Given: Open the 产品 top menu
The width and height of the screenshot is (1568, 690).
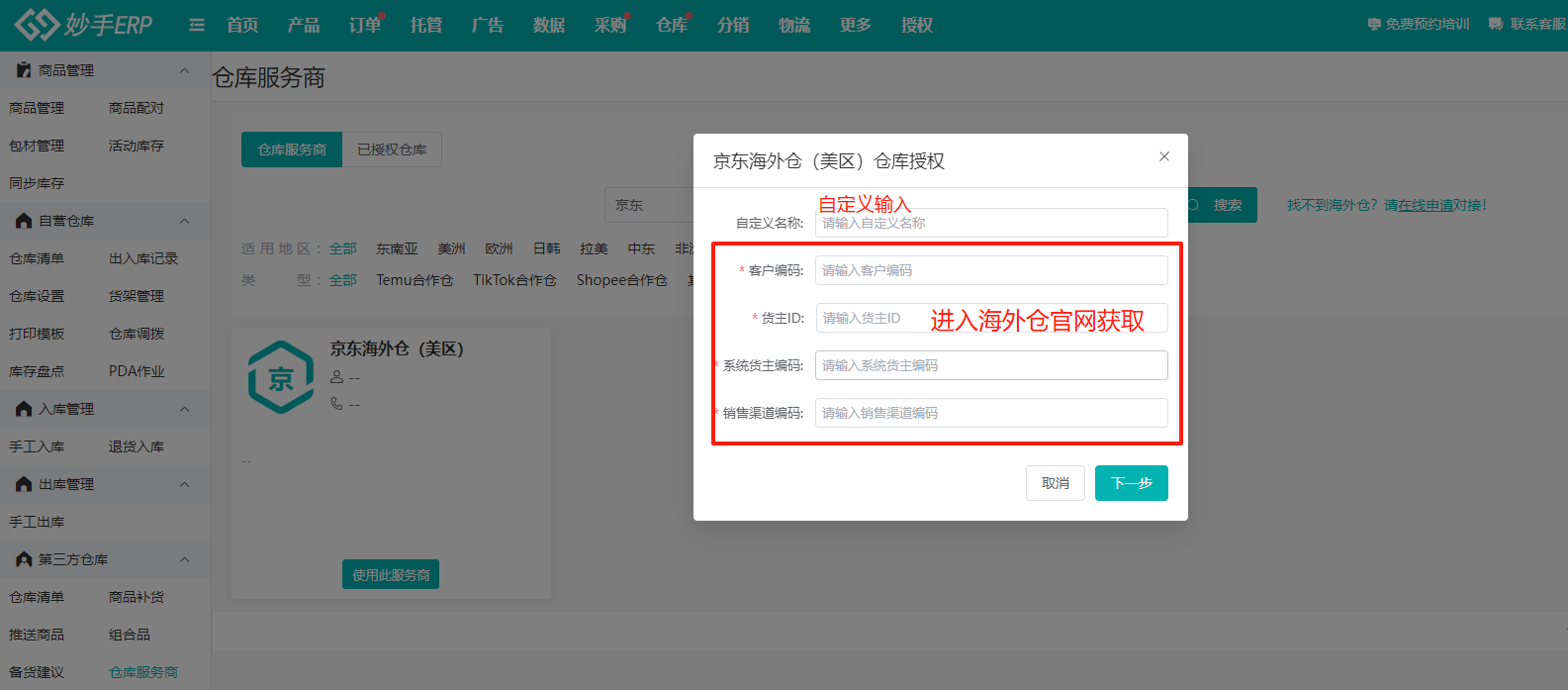Looking at the screenshot, I should (304, 25).
